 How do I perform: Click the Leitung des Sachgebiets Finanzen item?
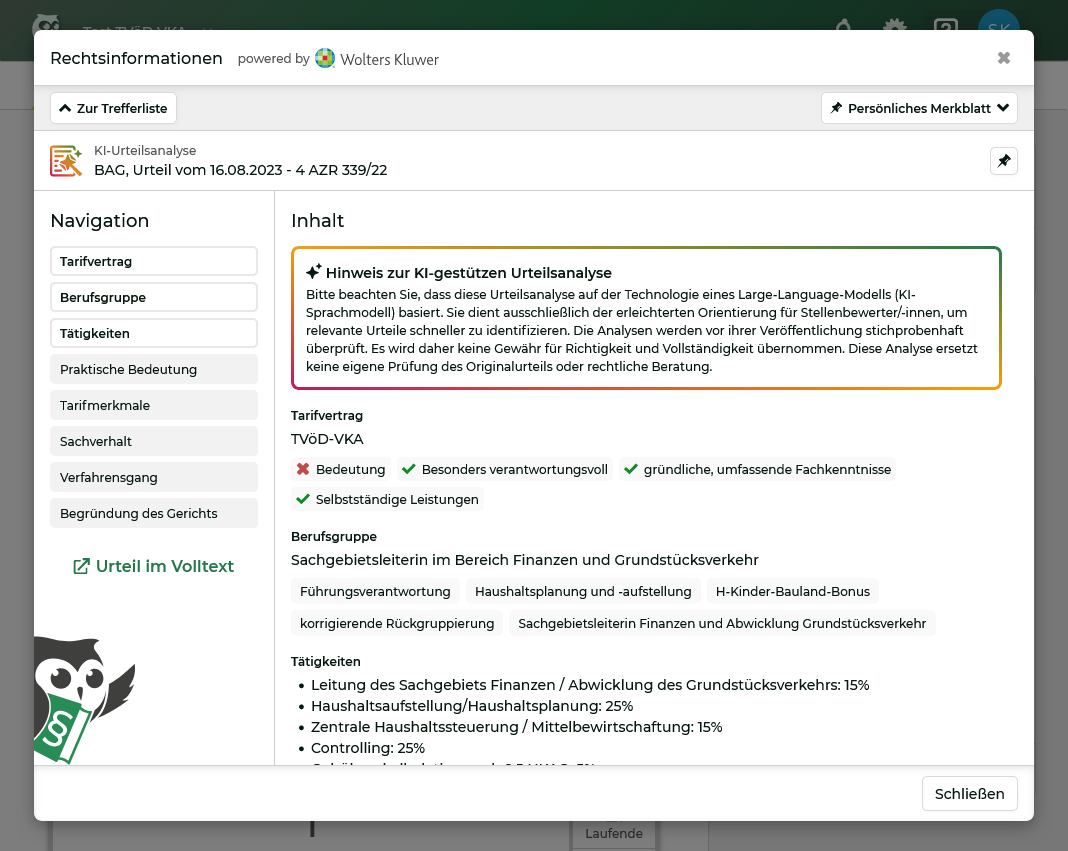pos(590,685)
